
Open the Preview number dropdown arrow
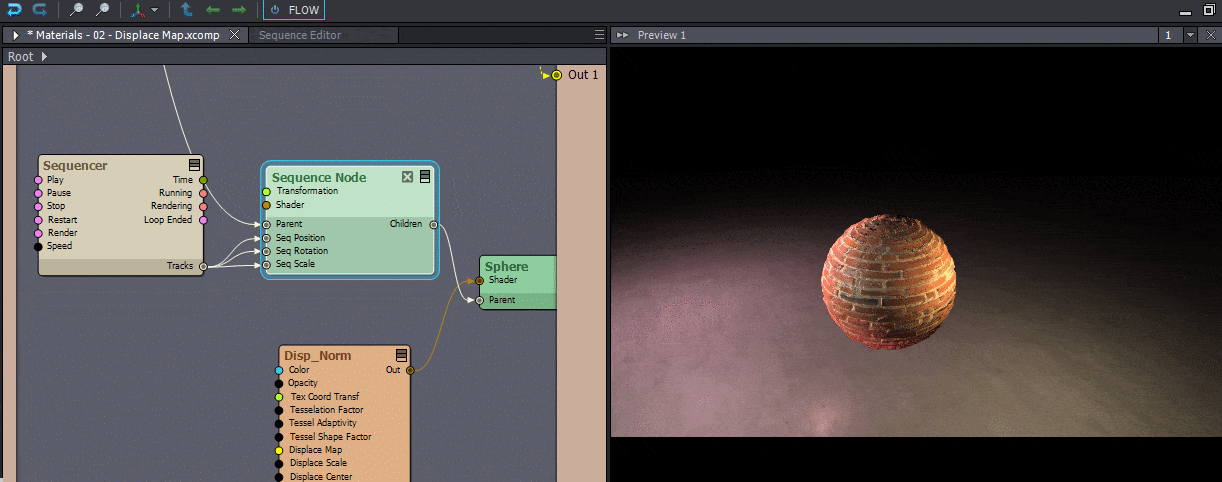(x=1190, y=35)
